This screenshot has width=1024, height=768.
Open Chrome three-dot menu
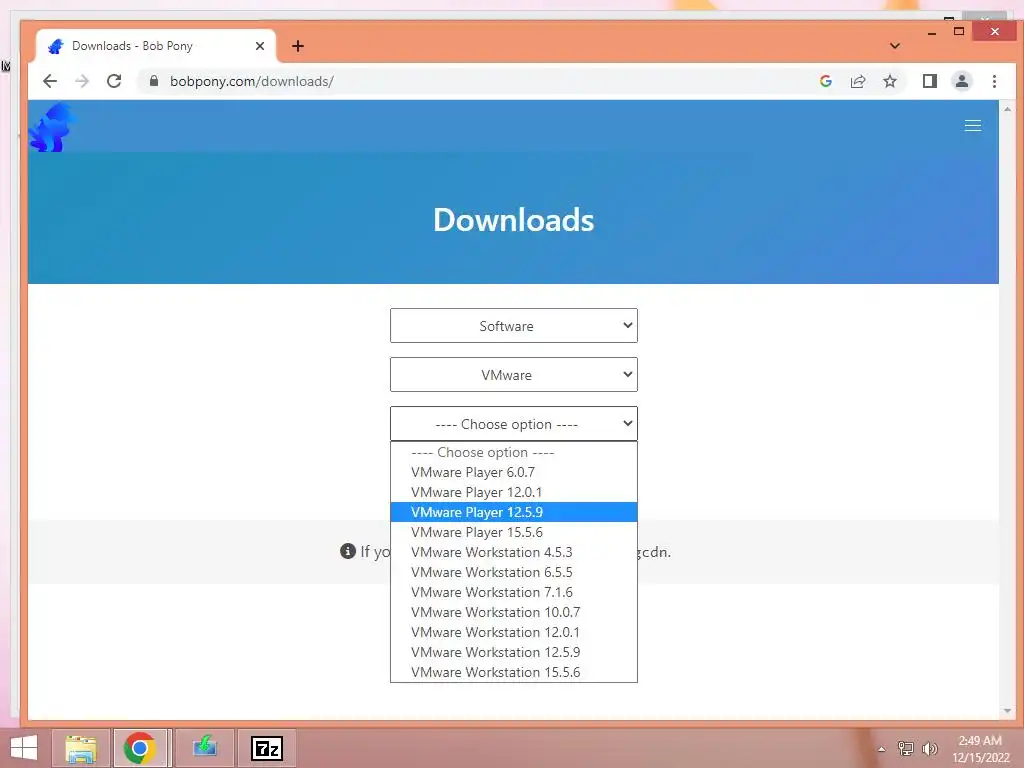click(994, 81)
